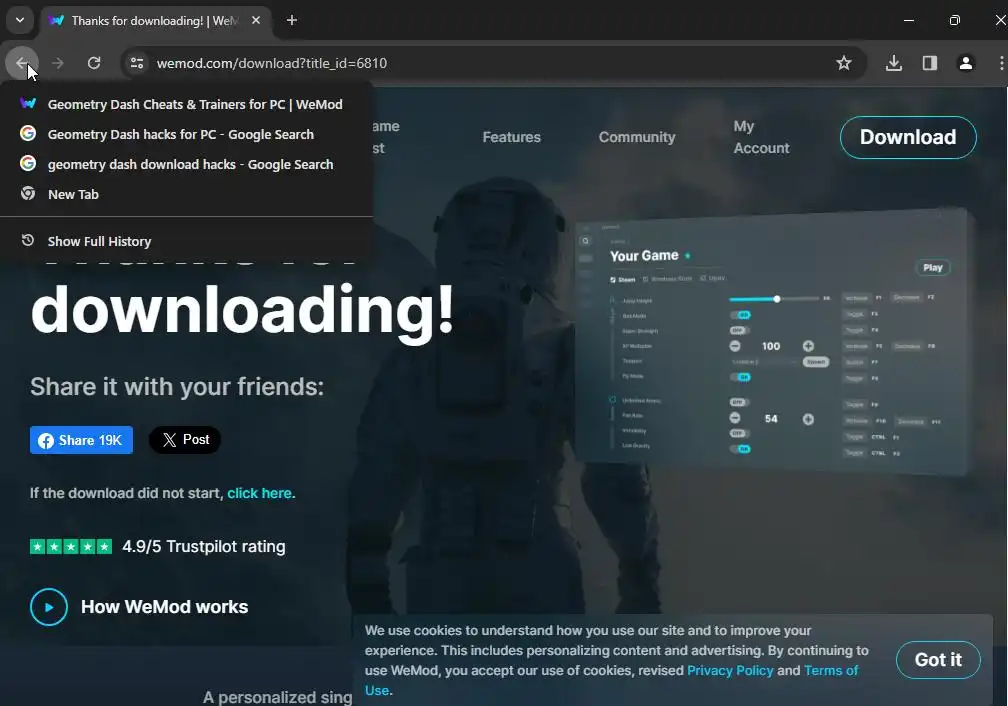Image resolution: width=1008 pixels, height=706 pixels.
Task: Open Show Full History
Action: tap(186, 241)
